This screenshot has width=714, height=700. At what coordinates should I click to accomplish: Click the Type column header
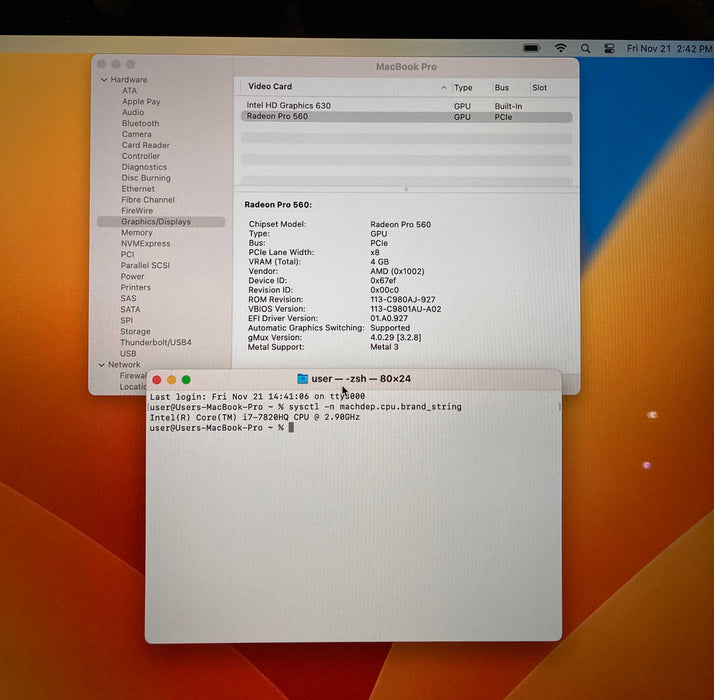pyautogui.click(x=463, y=87)
